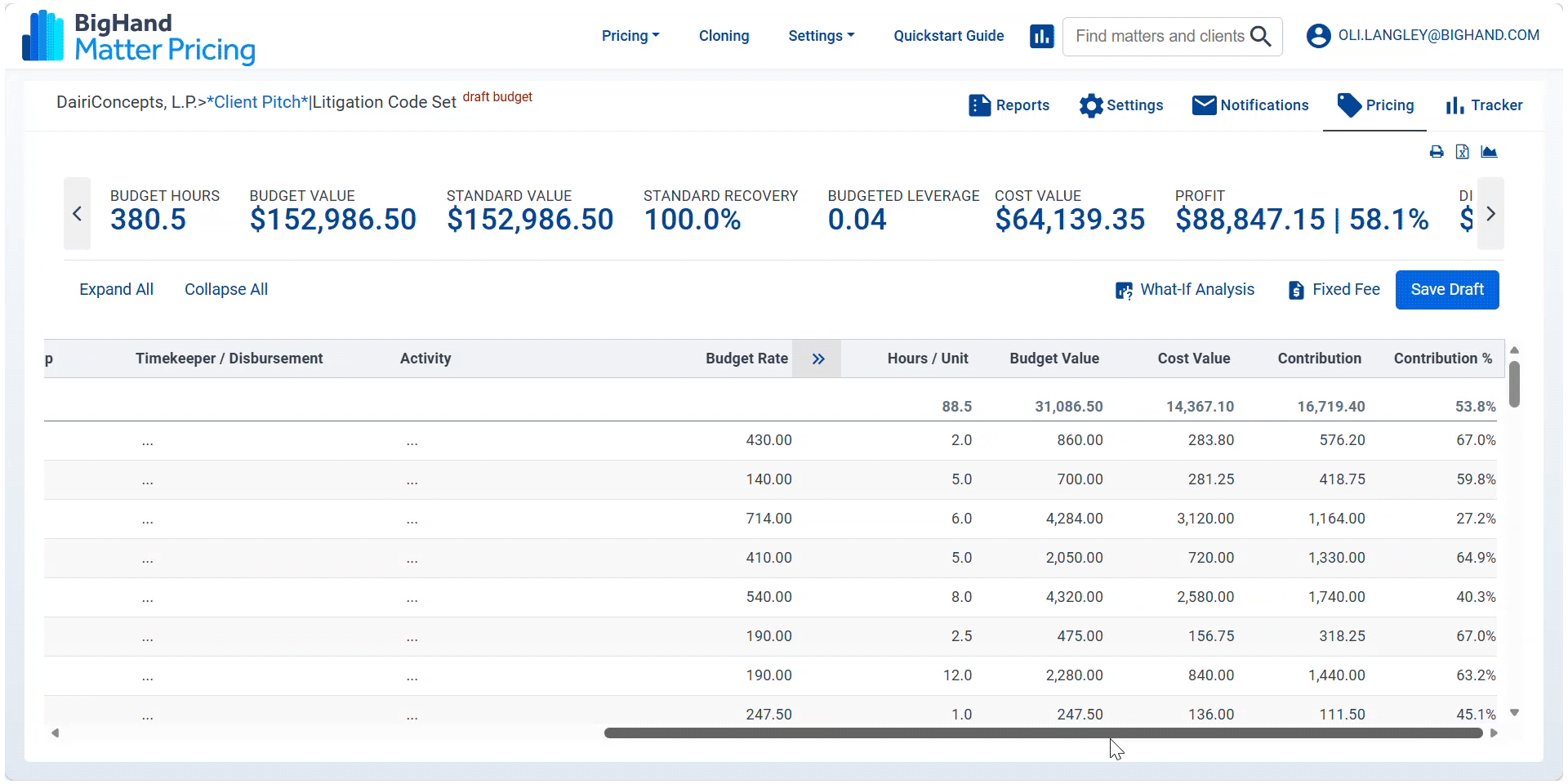
Task: Click the vertical scrollbar thumb
Action: 1515,384
